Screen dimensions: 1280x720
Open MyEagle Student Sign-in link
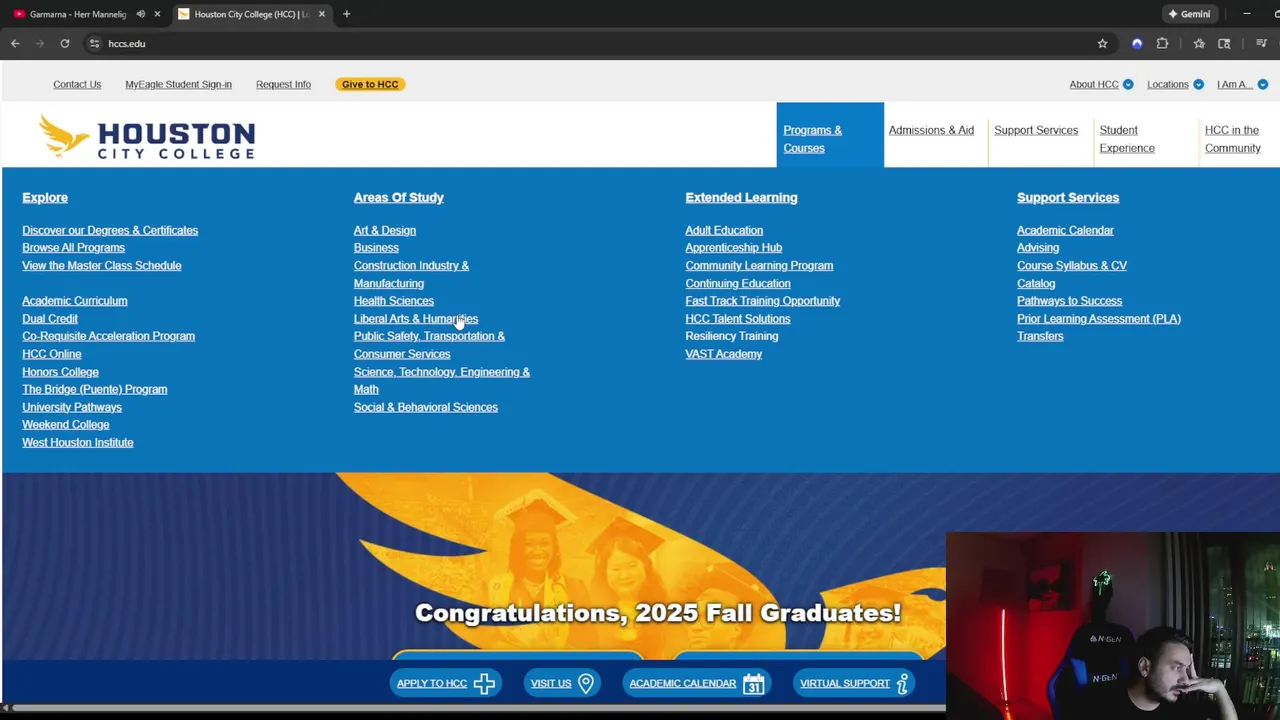[178, 84]
